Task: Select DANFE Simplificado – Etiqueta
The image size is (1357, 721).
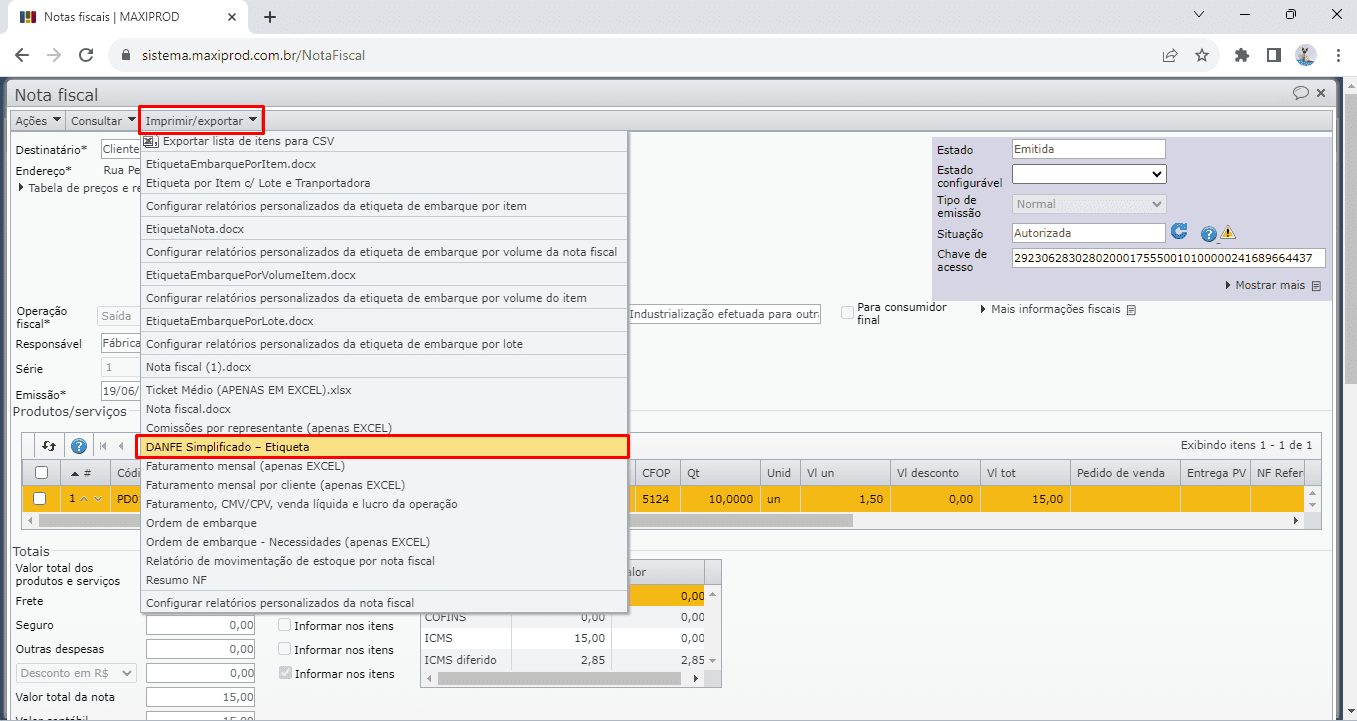Action: click(x=382, y=447)
